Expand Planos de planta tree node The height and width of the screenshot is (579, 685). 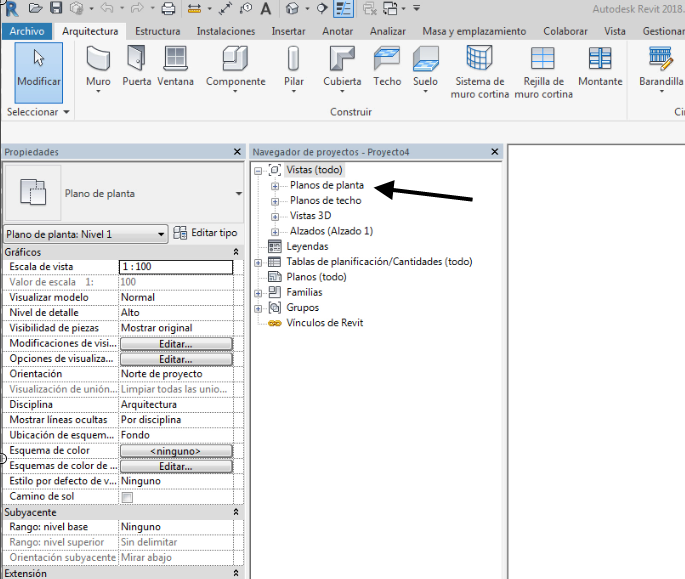[275, 186]
